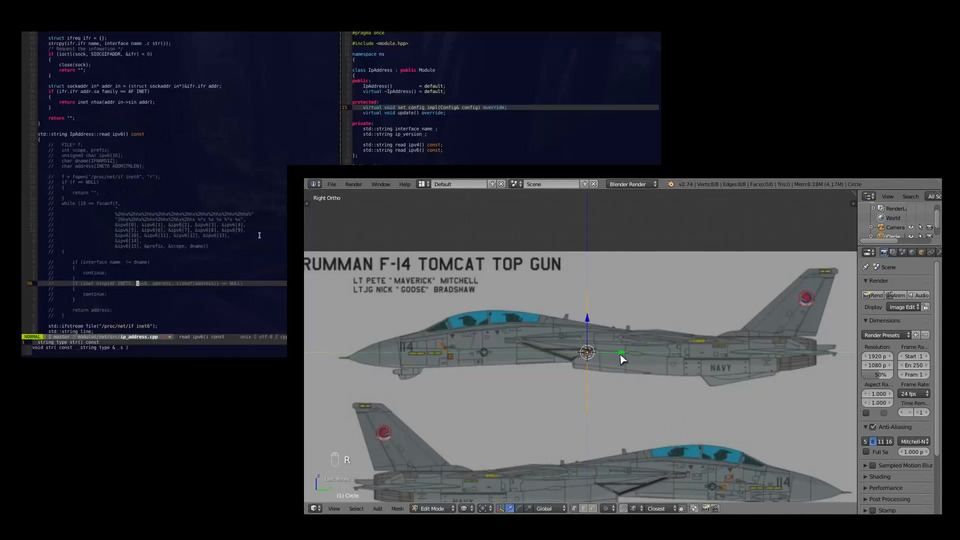Open the screen layout browse icon
This screenshot has width=960, height=540.
(x=423, y=184)
